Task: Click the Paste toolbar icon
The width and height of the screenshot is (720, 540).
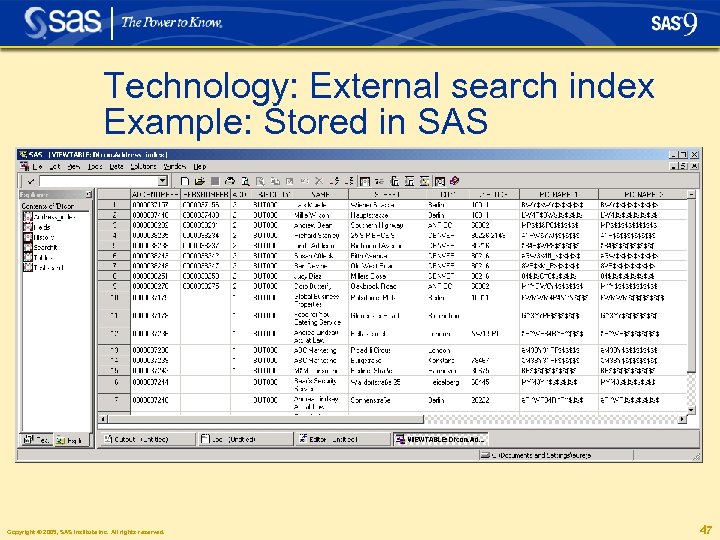Action: 289,181
